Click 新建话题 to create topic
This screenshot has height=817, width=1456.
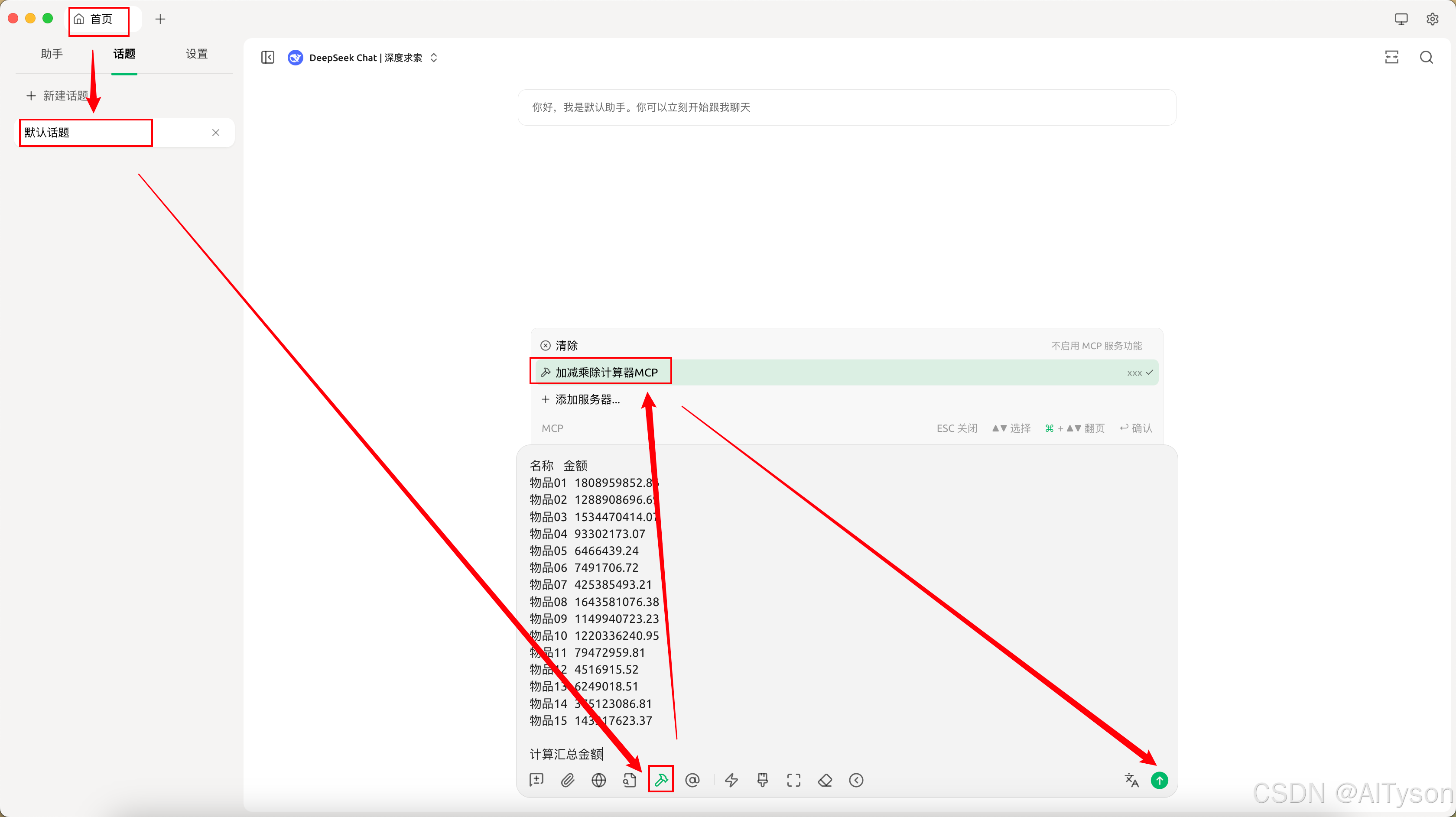[57, 95]
